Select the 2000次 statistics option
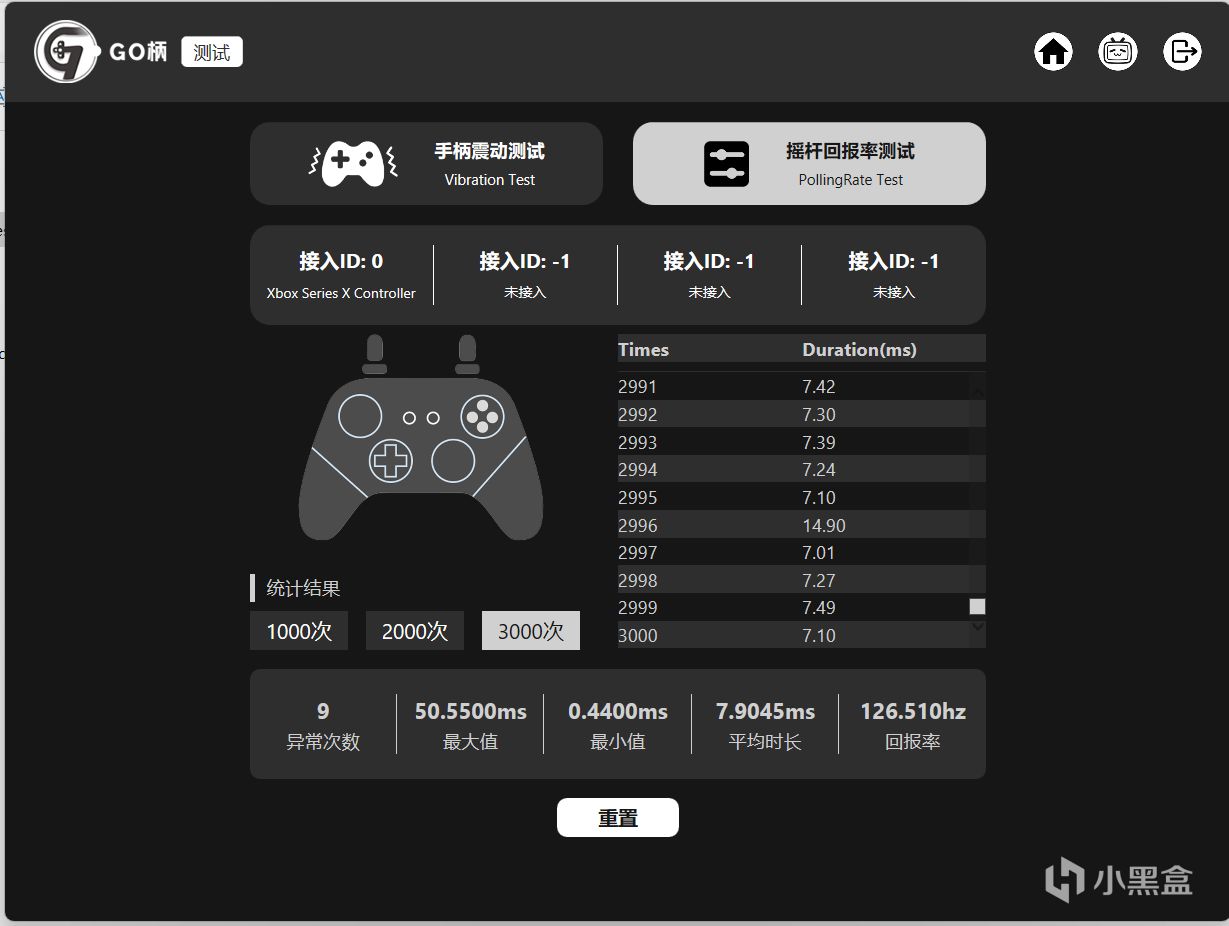The width and height of the screenshot is (1229, 926). click(x=415, y=631)
